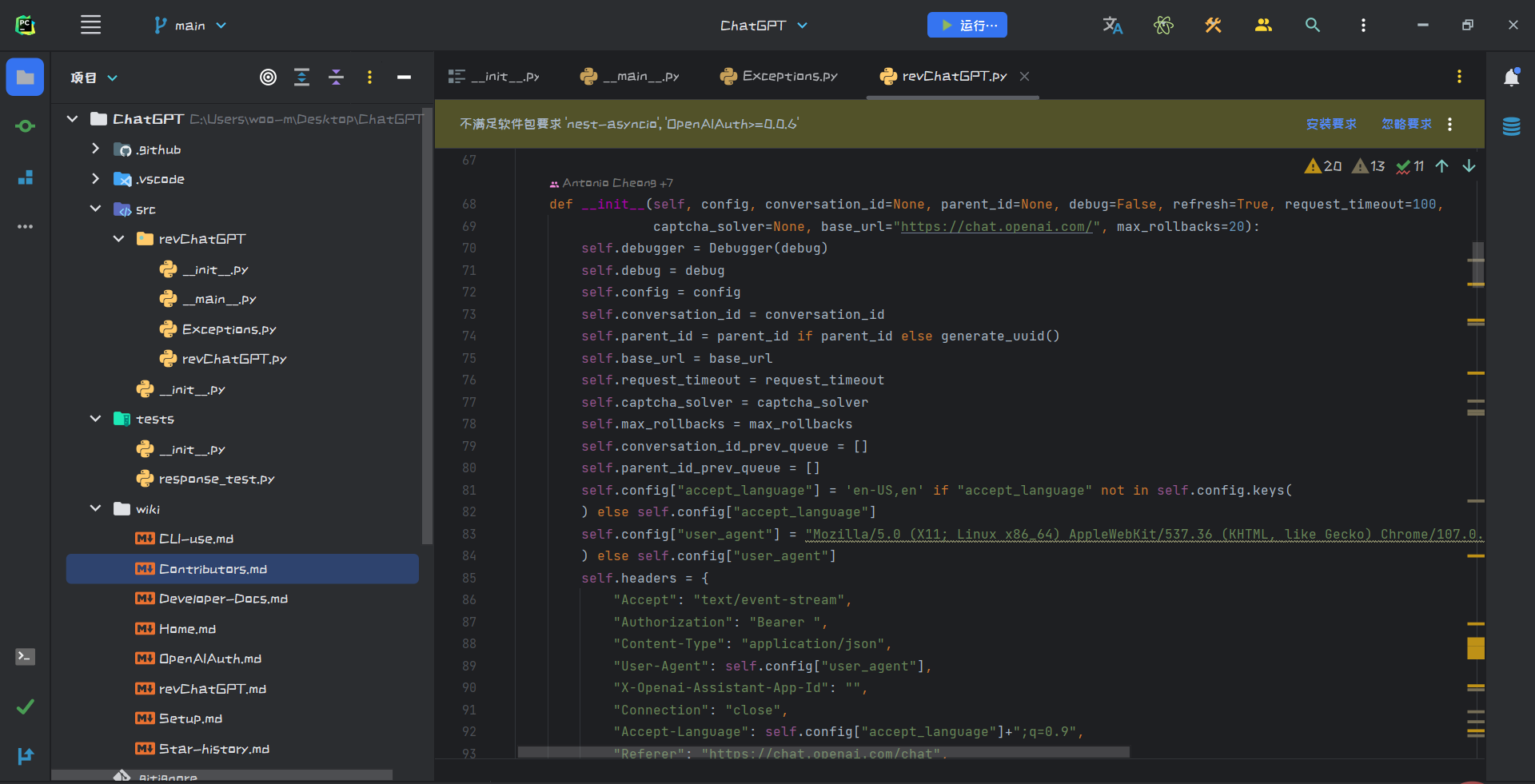Click the PyCharm logo icon
The height and width of the screenshot is (784, 1535).
pyautogui.click(x=25, y=25)
